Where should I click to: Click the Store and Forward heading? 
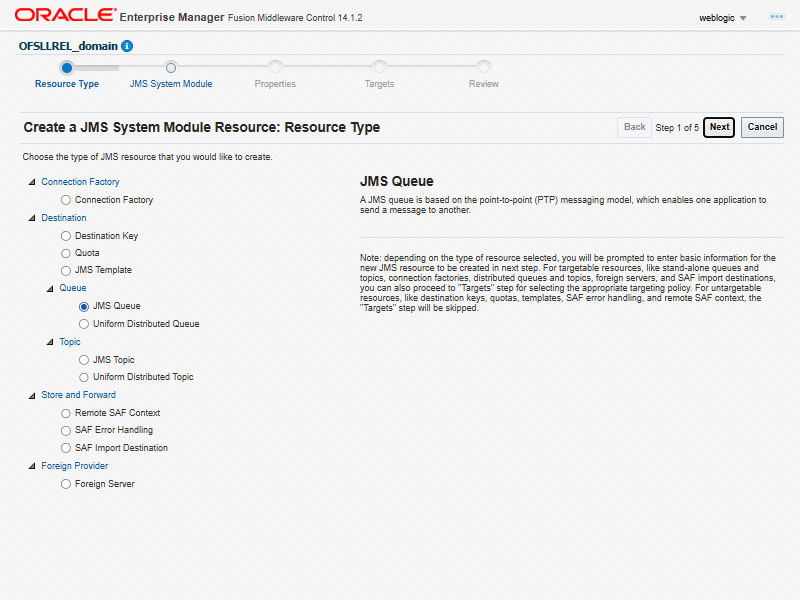(x=79, y=395)
